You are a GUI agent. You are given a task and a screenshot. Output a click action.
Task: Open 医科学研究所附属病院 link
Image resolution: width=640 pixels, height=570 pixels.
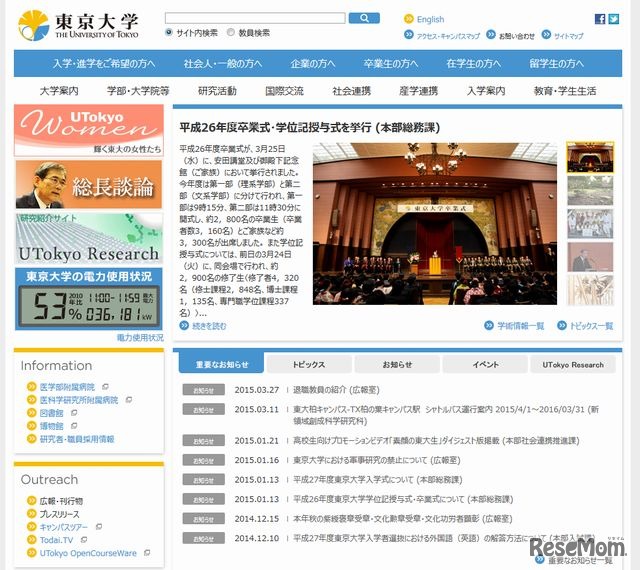pyautogui.click(x=79, y=400)
